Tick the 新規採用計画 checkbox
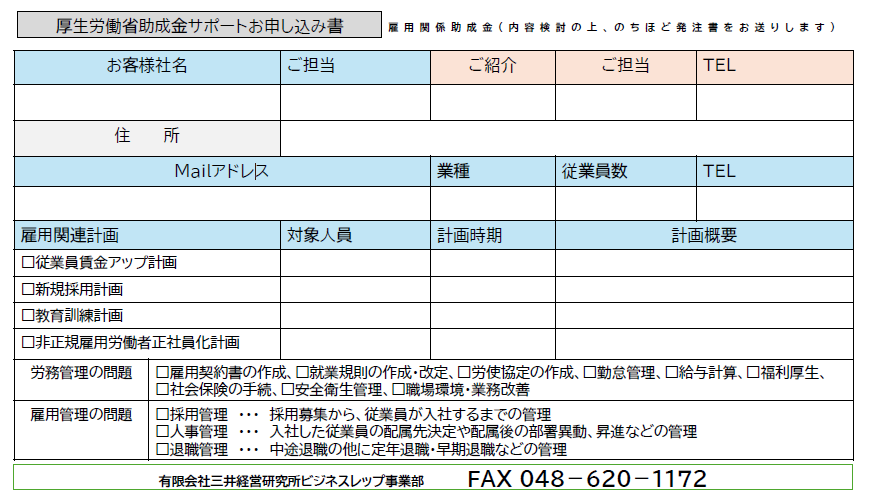The width and height of the screenshot is (871, 491). click(x=28, y=289)
